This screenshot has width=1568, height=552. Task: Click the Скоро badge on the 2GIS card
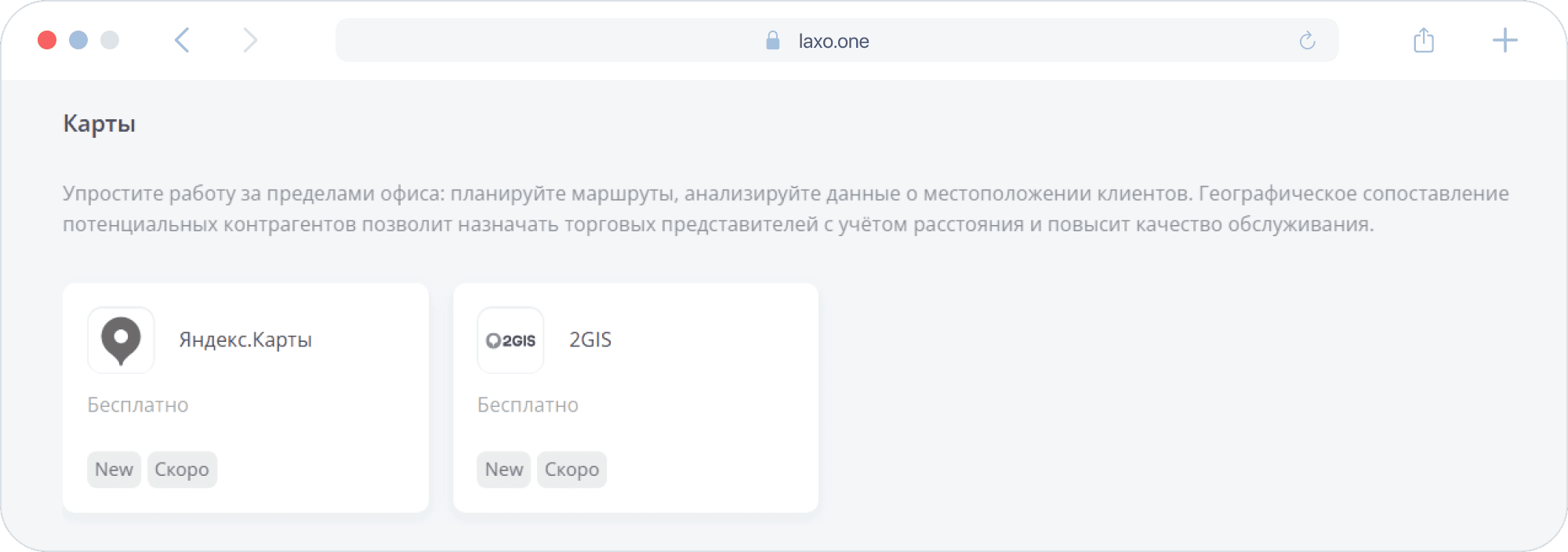point(572,469)
